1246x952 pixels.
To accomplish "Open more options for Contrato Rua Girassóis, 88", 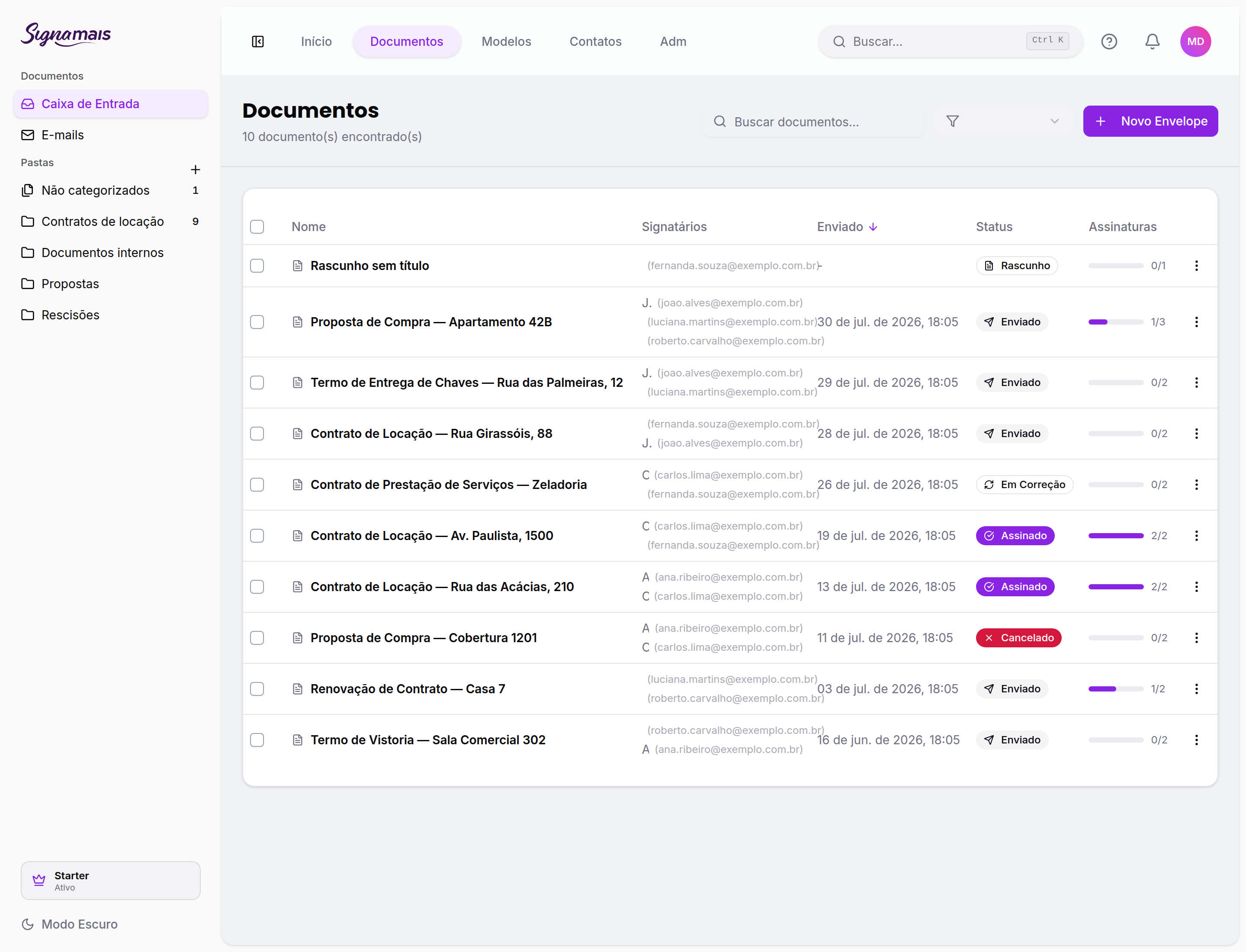I will pyautogui.click(x=1196, y=434).
